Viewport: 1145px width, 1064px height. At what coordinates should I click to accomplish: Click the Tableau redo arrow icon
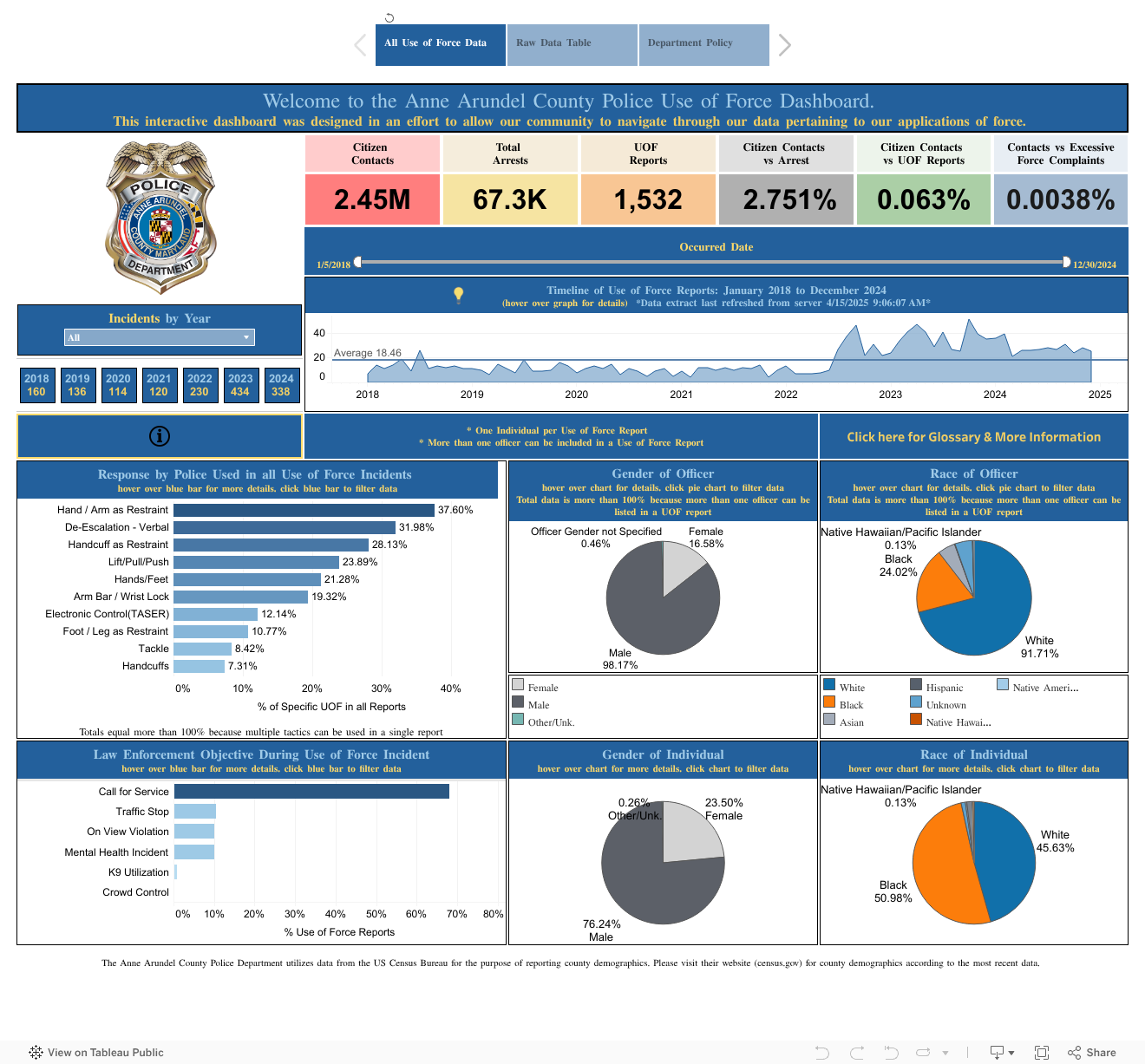(x=857, y=1053)
